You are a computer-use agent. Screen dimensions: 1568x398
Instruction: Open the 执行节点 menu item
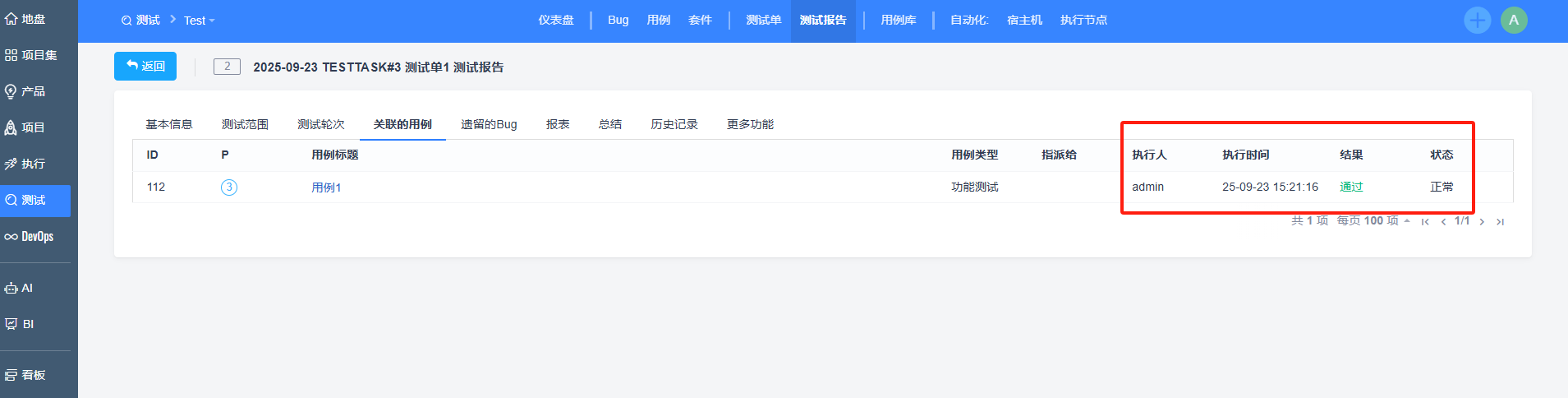point(1083,21)
